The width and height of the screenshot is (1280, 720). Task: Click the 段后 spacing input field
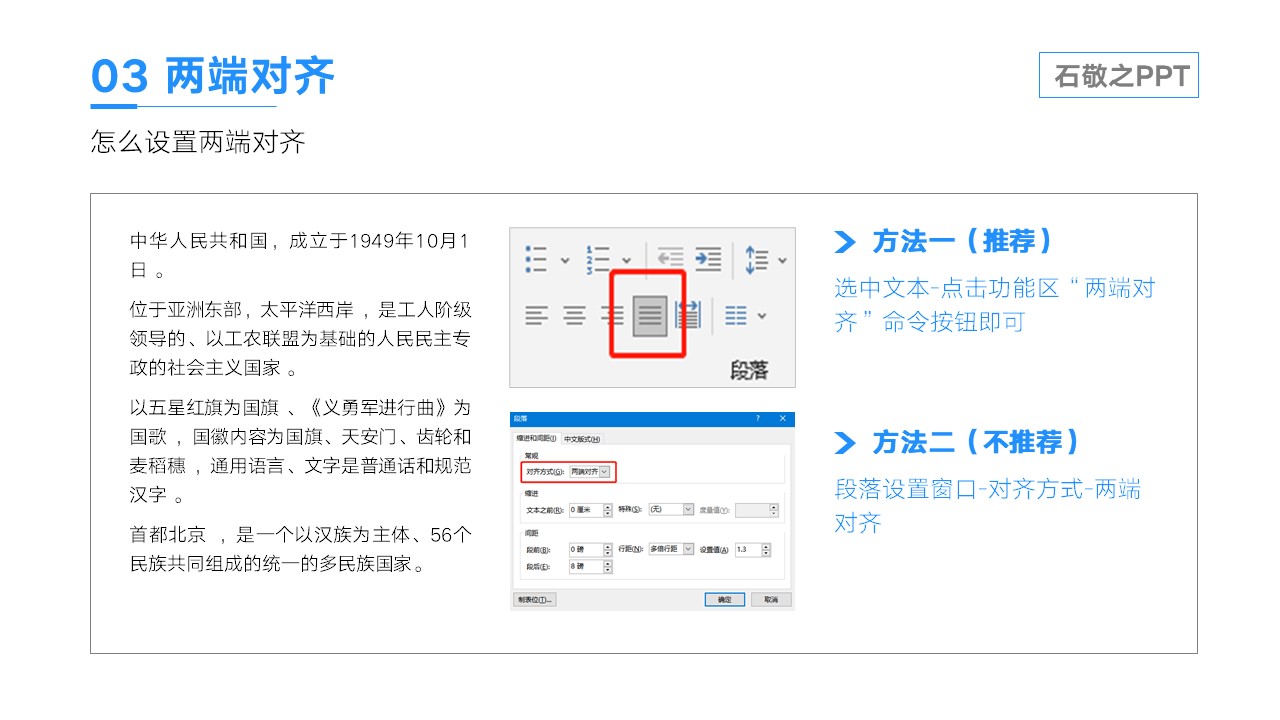click(586, 566)
